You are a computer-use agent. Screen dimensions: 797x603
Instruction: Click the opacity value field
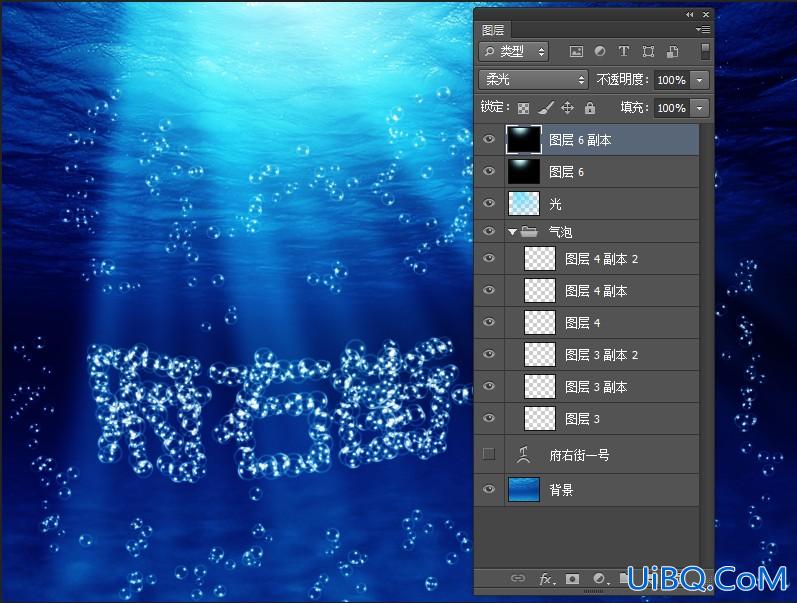click(671, 80)
